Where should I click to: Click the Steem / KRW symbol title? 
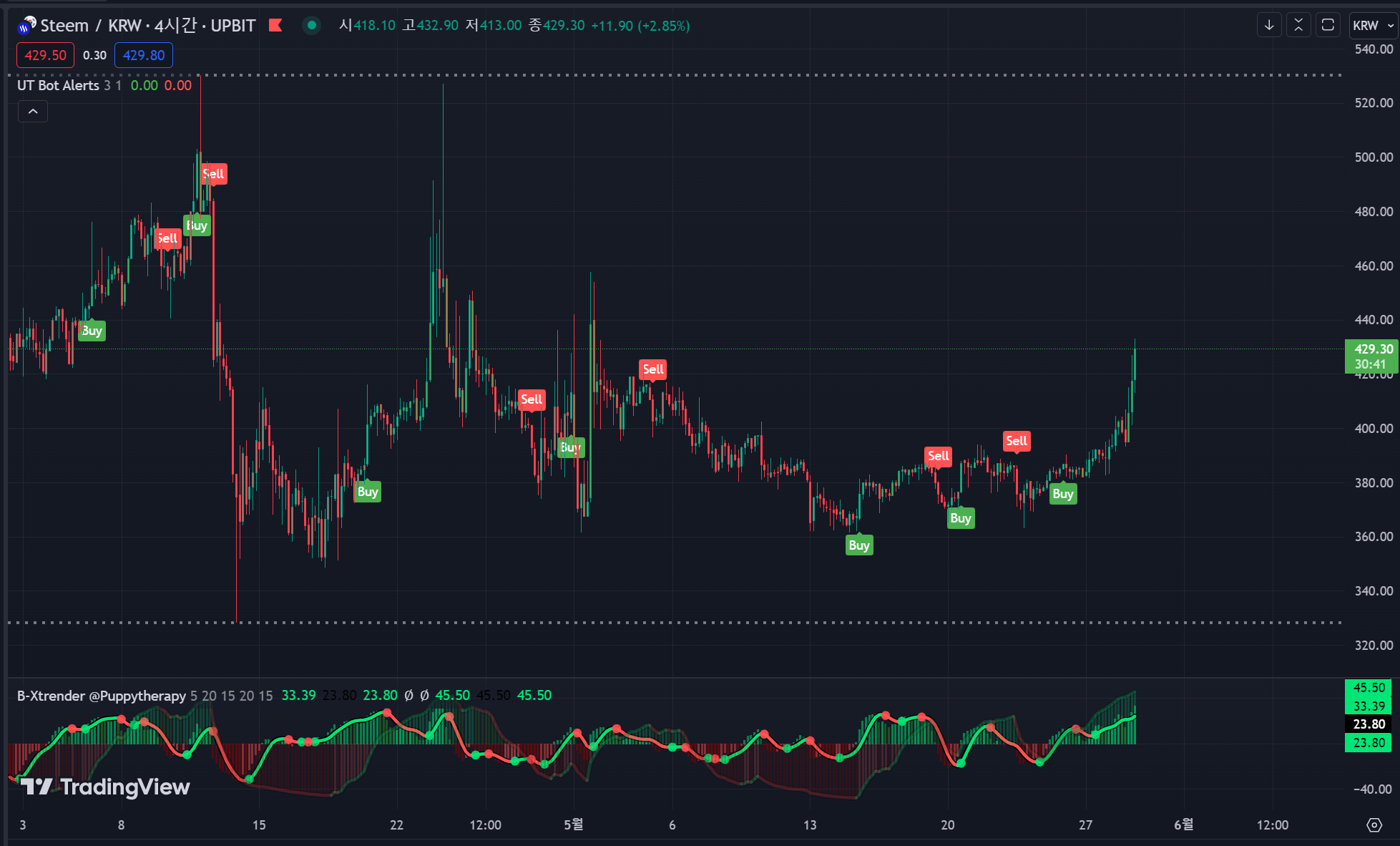click(91, 25)
